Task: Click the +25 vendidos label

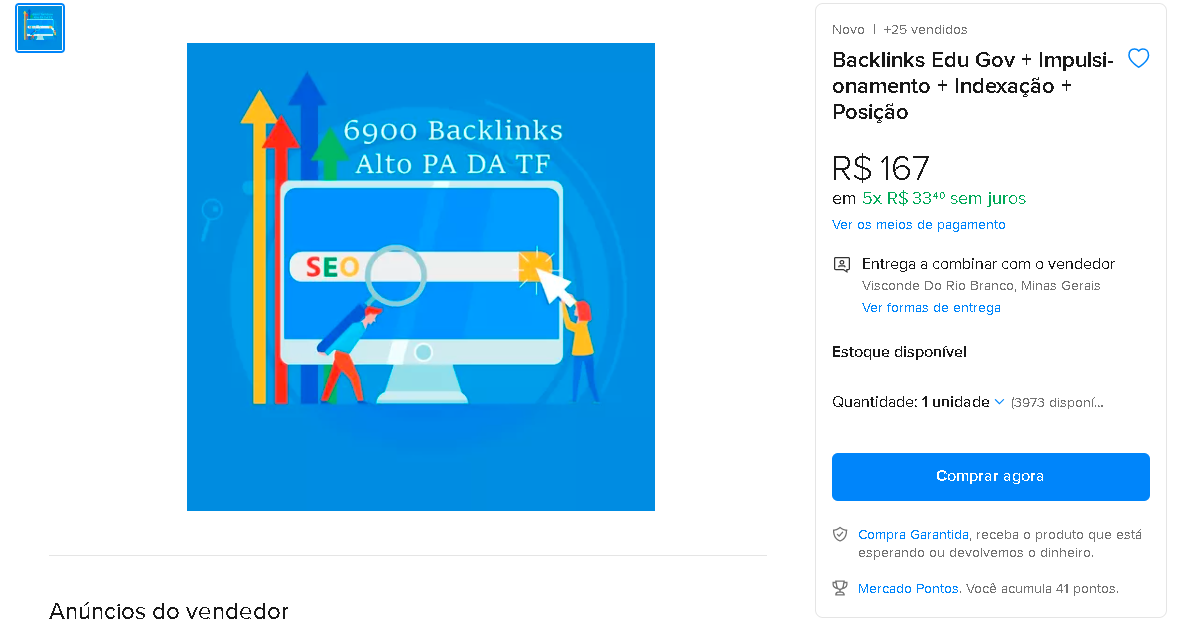Action: 925,30
